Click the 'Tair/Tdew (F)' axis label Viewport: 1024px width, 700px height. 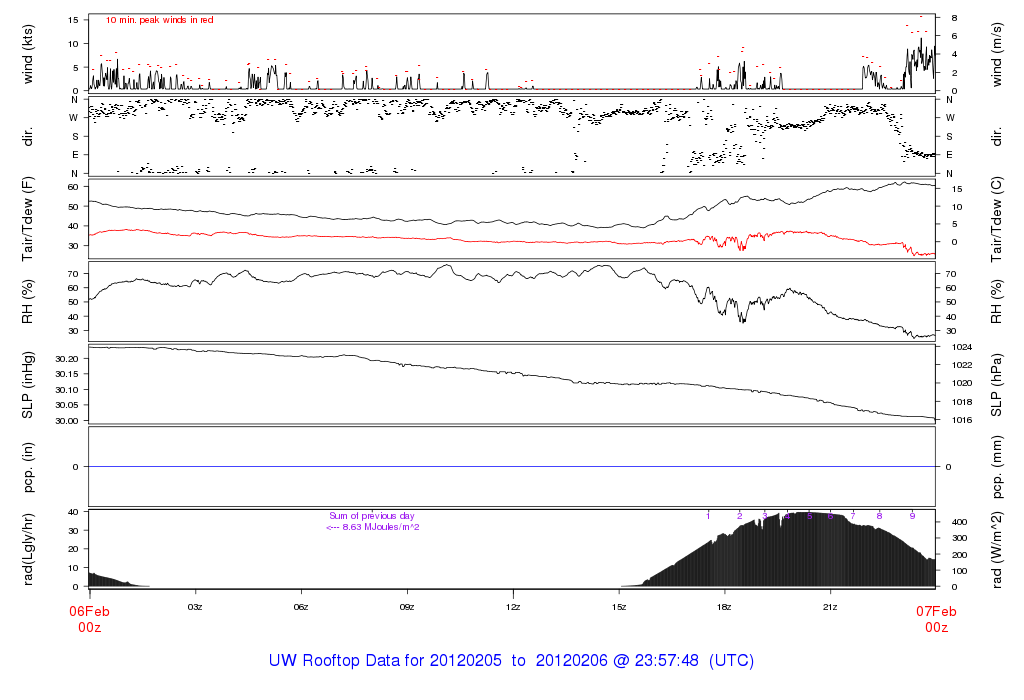28,218
